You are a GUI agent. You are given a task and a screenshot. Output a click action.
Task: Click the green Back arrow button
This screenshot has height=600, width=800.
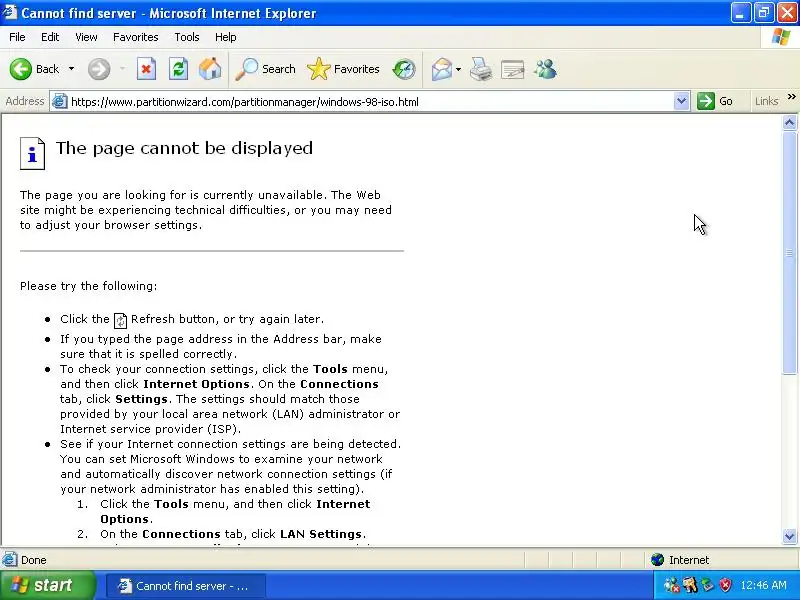tap(21, 69)
